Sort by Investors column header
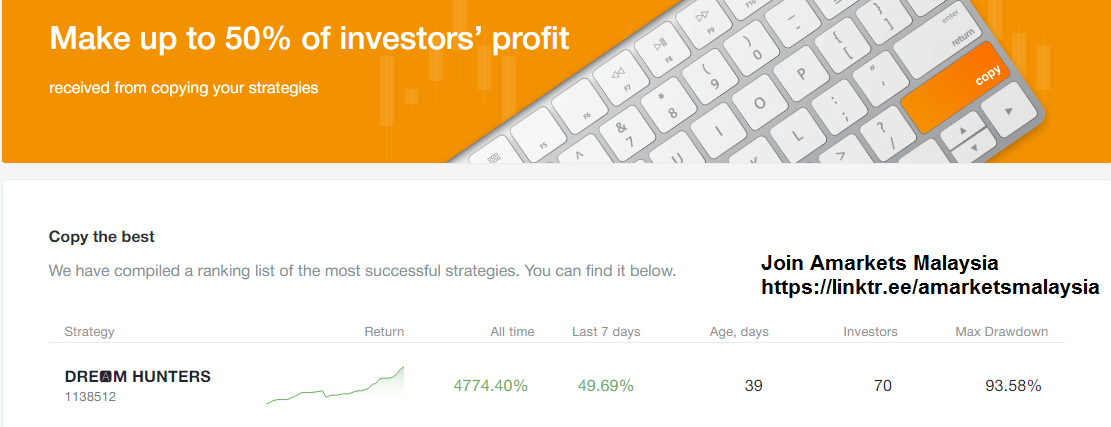 [x=870, y=332]
